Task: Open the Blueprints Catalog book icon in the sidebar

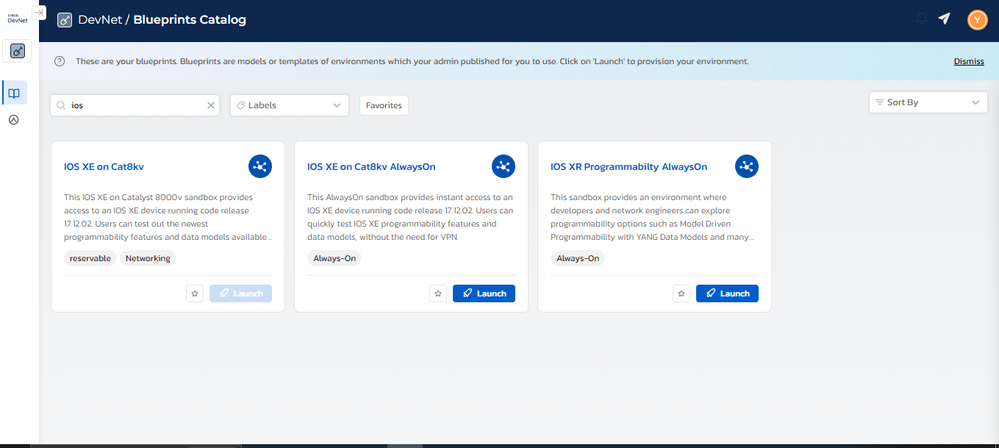Action: [x=14, y=93]
